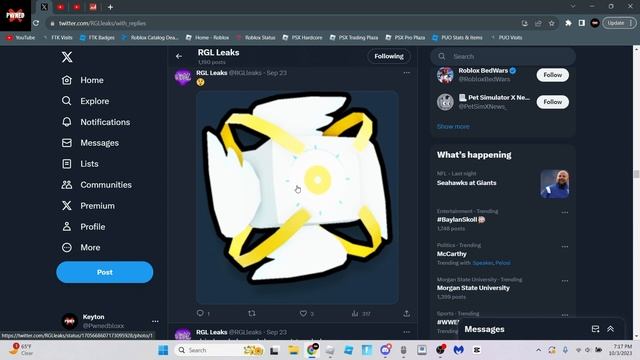This screenshot has height=360, width=640.
Task: Open Explore in sidebar
Action: click(85, 101)
